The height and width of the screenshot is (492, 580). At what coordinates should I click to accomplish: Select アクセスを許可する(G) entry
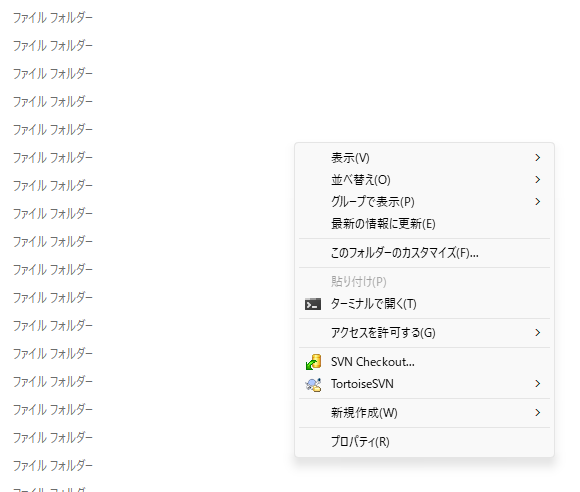click(424, 333)
